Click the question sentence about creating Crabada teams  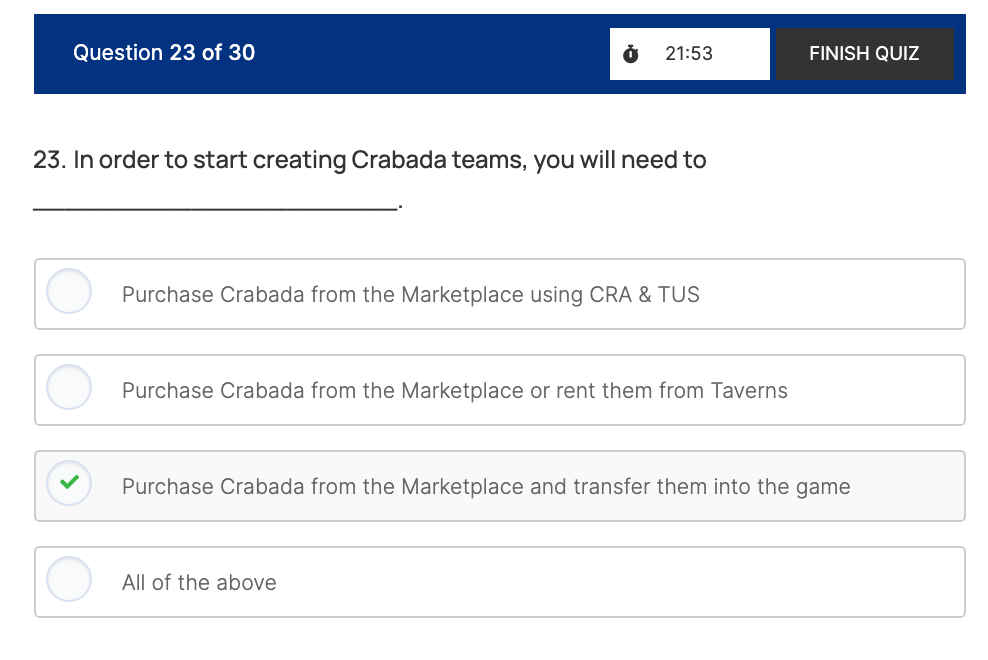pyautogui.click(x=370, y=160)
